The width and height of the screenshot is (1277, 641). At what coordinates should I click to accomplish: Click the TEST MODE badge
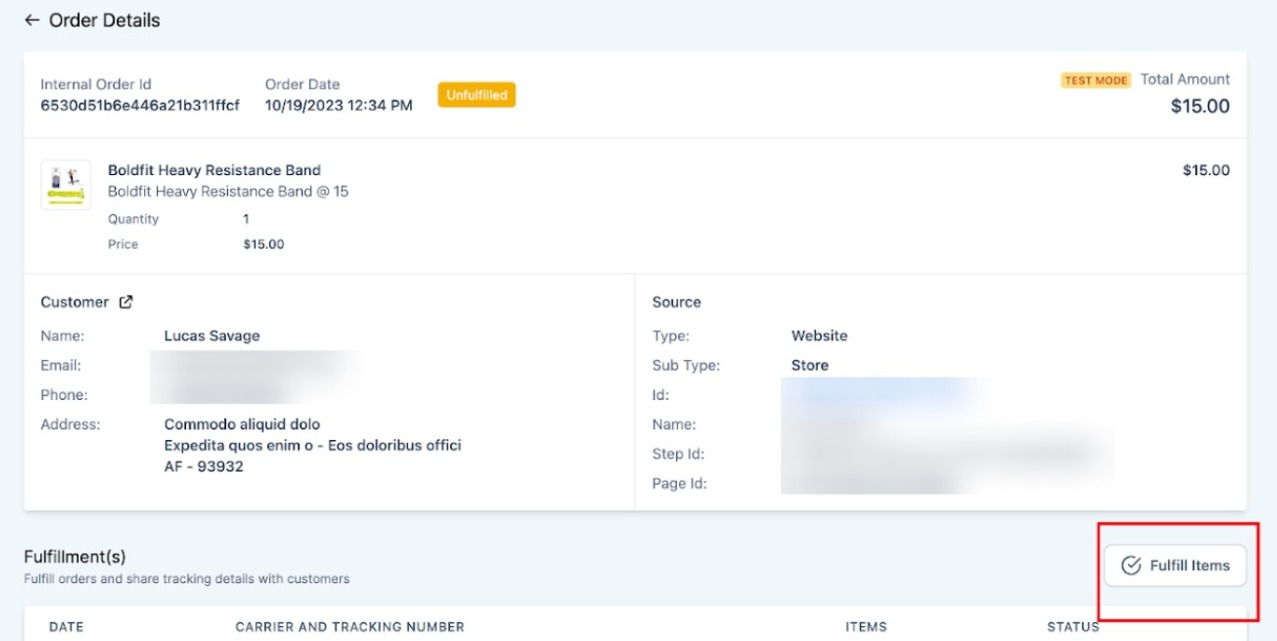tap(1096, 80)
